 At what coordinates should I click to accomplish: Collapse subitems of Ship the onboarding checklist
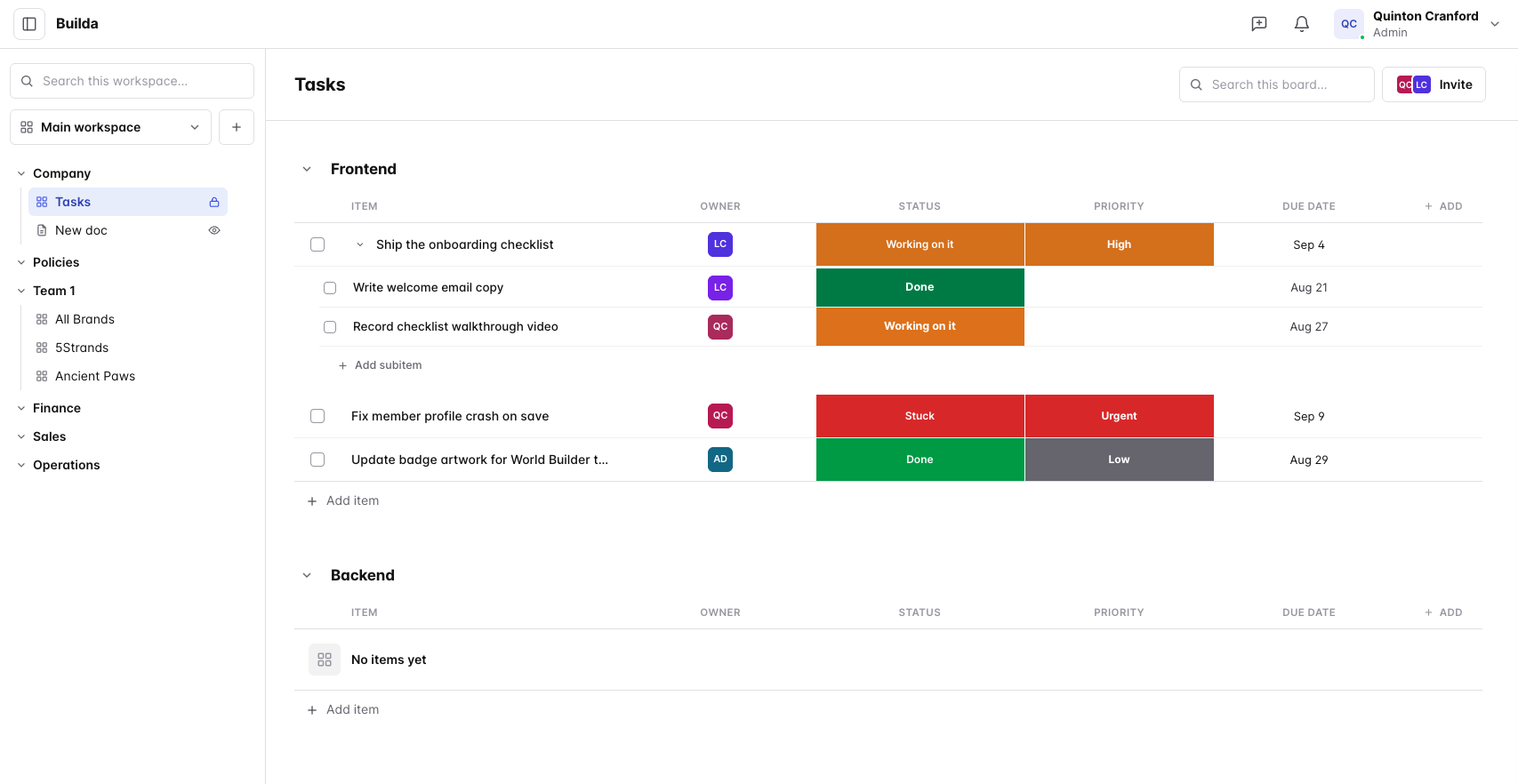tap(360, 244)
